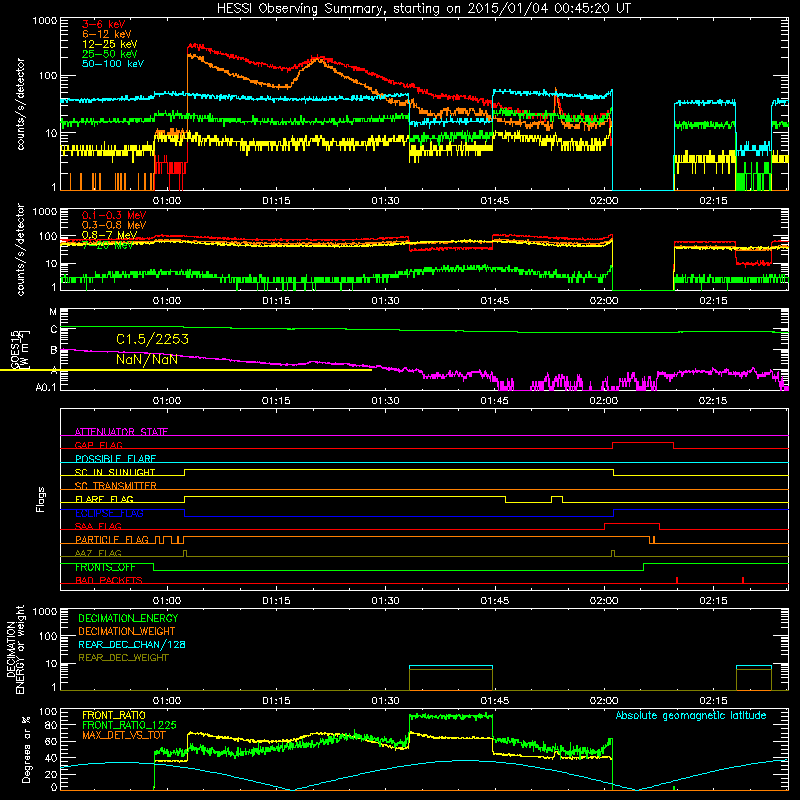Click the green FRONTS_OFF label
800x800 pixels.
point(105,567)
